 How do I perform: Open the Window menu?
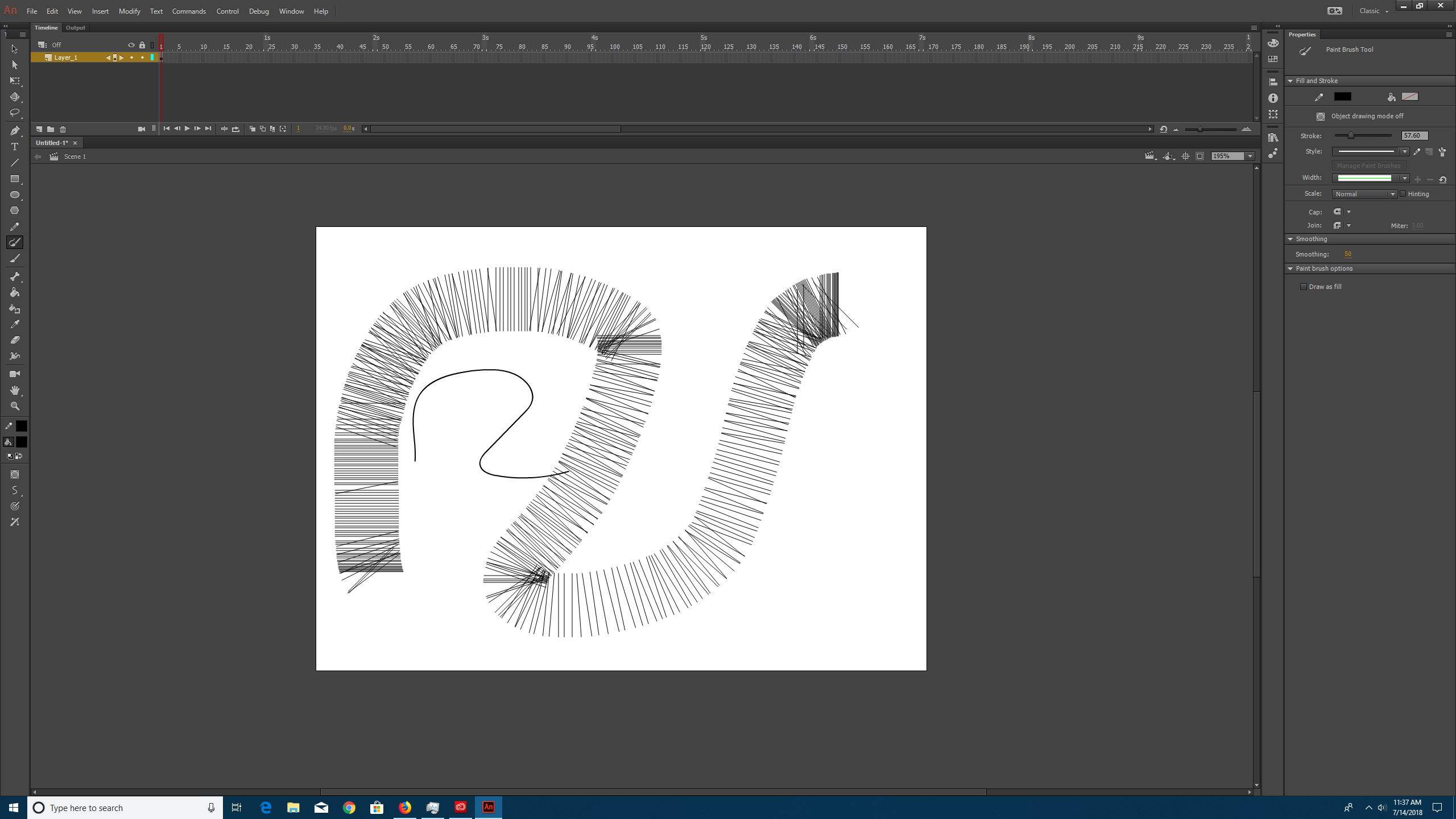[291, 11]
